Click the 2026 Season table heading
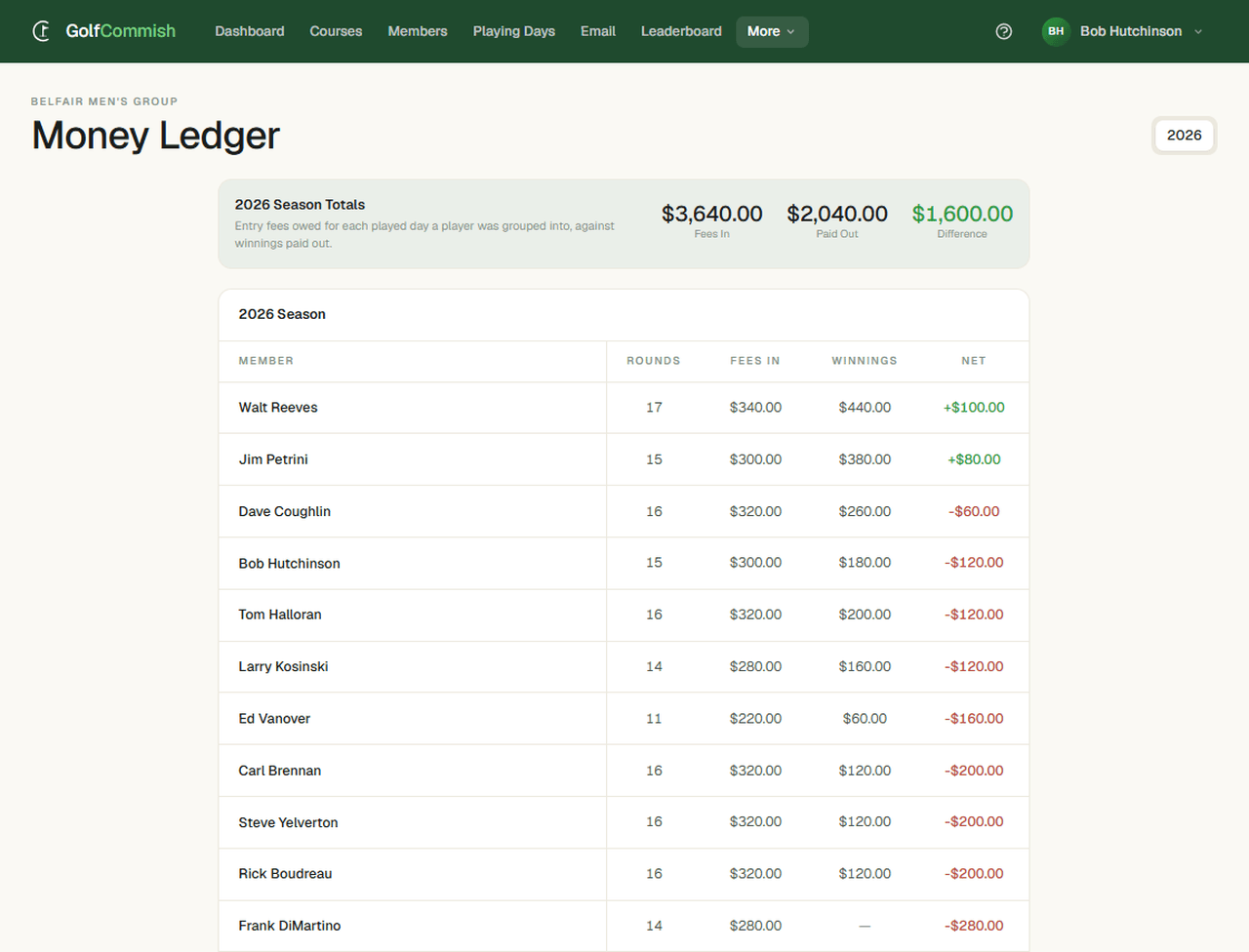This screenshot has width=1249, height=952. (282, 314)
